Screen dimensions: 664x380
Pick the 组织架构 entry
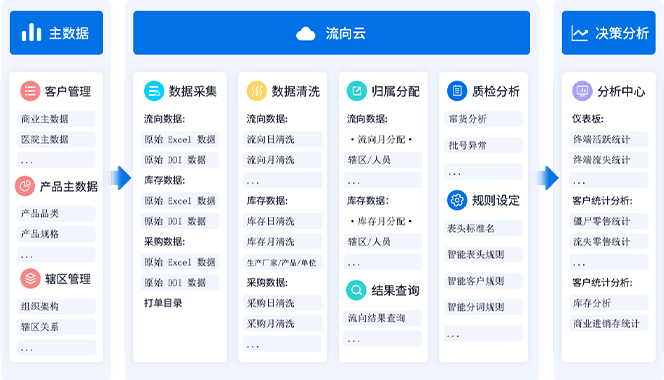tap(56, 306)
